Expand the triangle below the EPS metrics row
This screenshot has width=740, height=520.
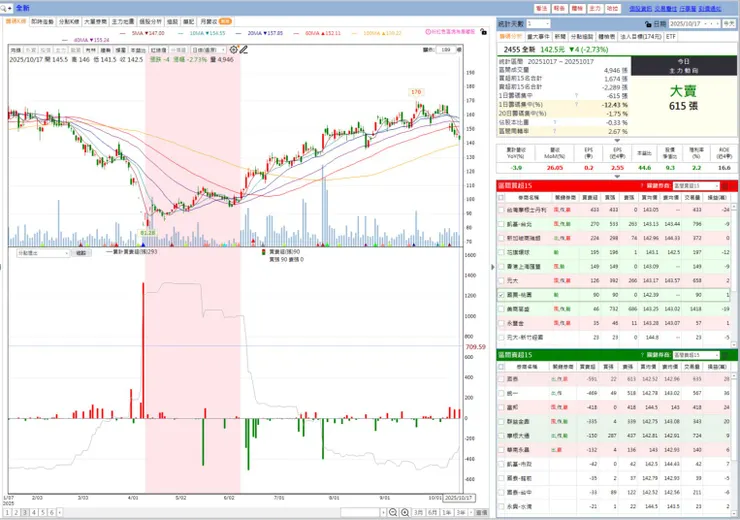click(x=617, y=176)
